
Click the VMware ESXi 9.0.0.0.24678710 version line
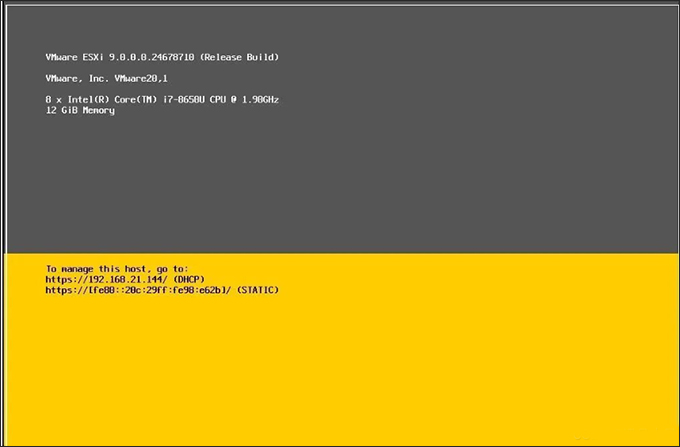162,57
